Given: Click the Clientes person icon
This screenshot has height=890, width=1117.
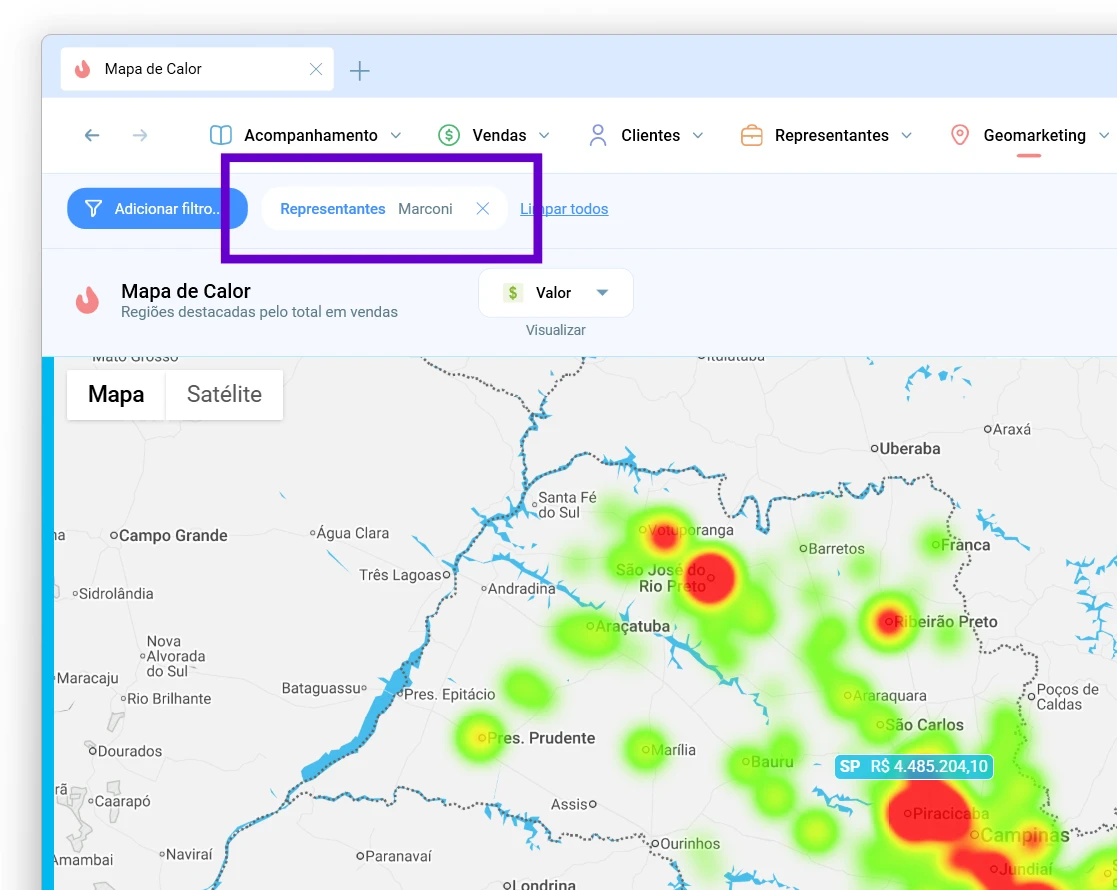Looking at the screenshot, I should click(x=598, y=135).
